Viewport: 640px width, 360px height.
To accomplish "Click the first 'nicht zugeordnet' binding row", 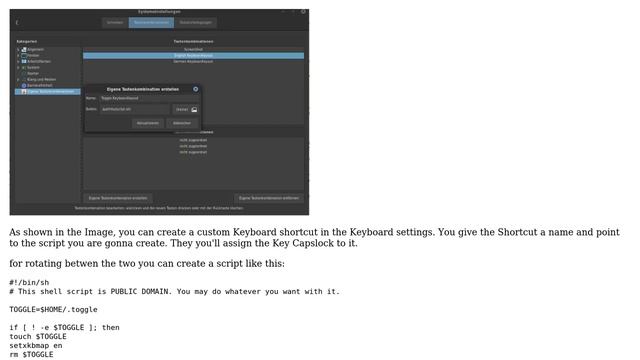I will pyautogui.click(x=193, y=140).
